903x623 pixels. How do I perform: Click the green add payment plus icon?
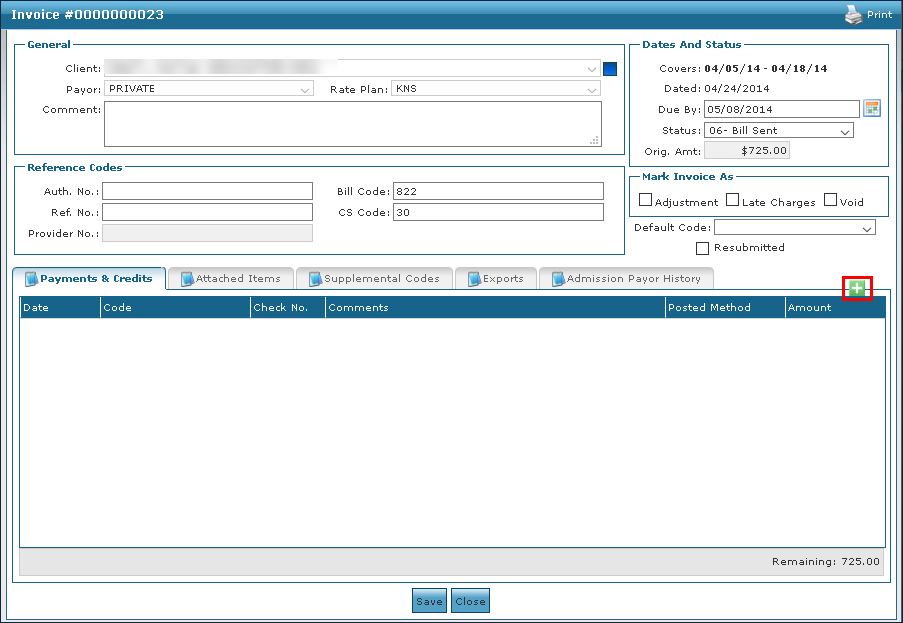pyautogui.click(x=857, y=288)
